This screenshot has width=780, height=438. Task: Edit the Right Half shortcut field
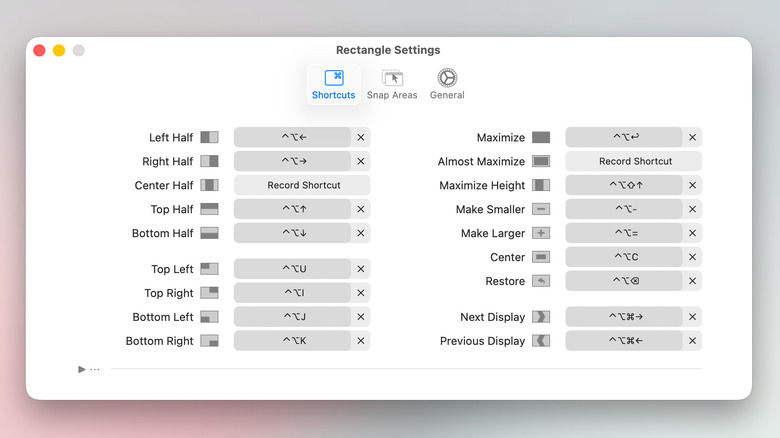pyautogui.click(x=292, y=161)
